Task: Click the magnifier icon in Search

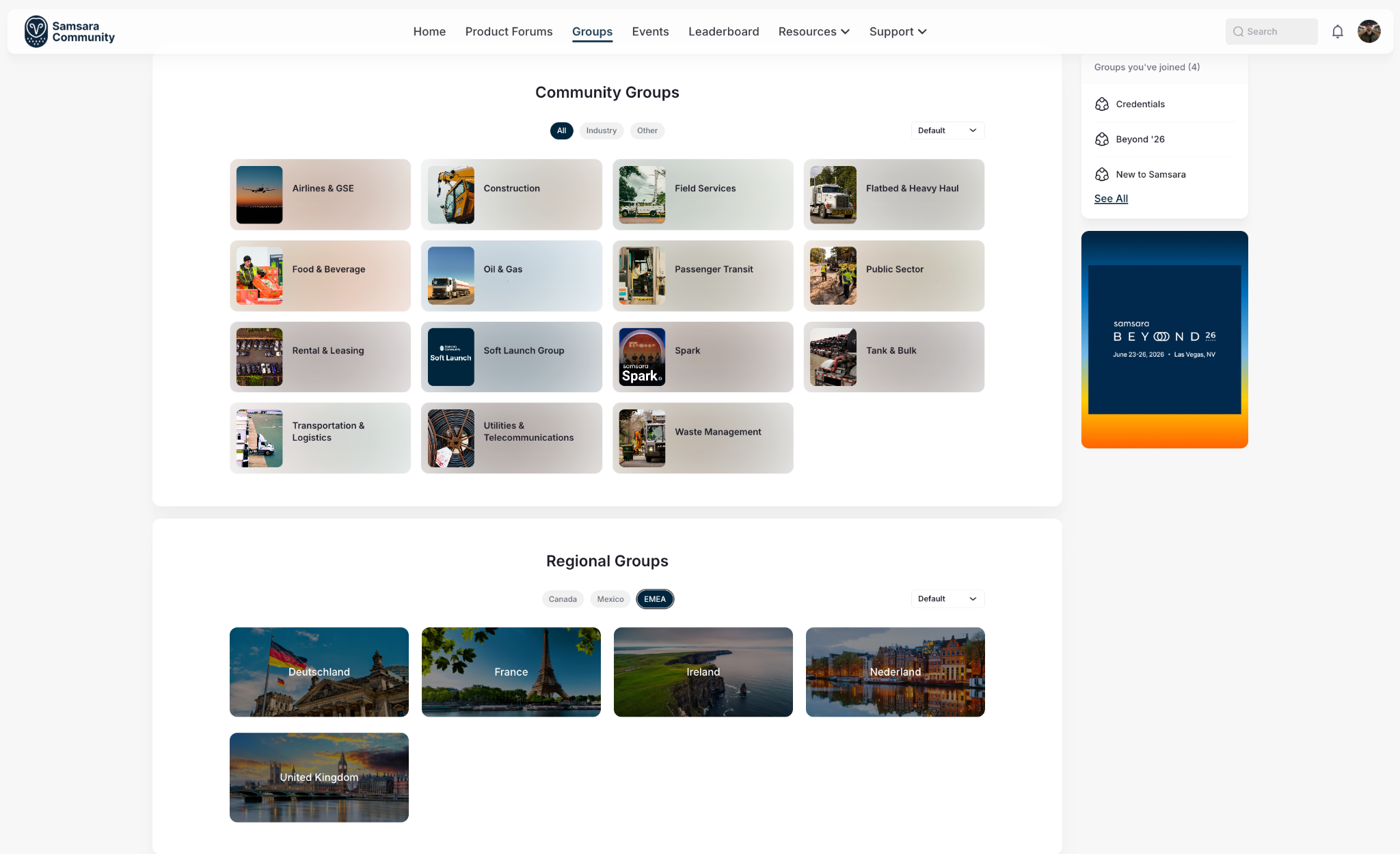Action: click(1238, 31)
